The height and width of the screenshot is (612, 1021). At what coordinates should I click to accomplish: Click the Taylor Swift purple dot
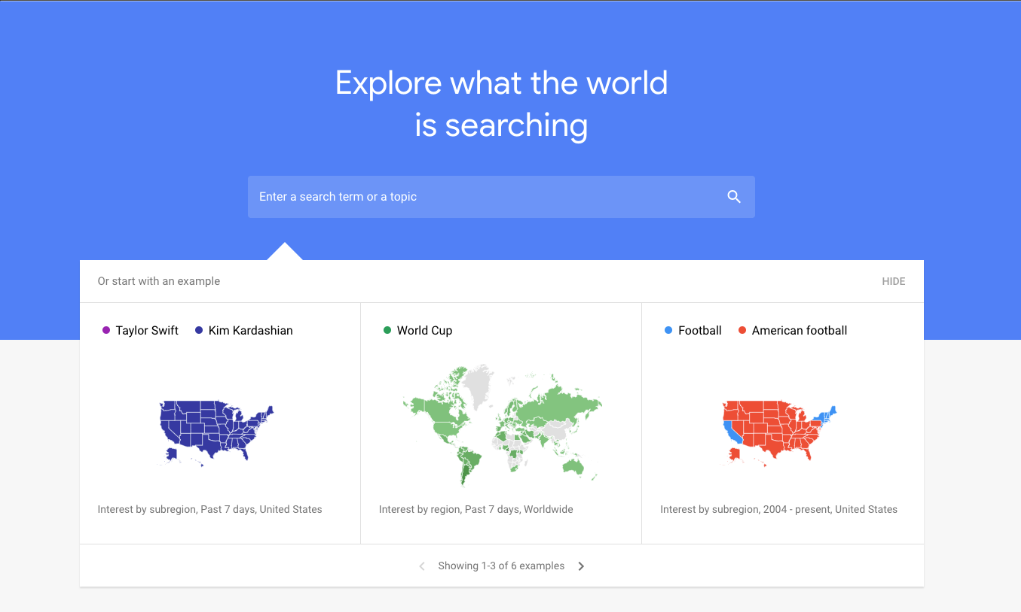[x=106, y=331]
